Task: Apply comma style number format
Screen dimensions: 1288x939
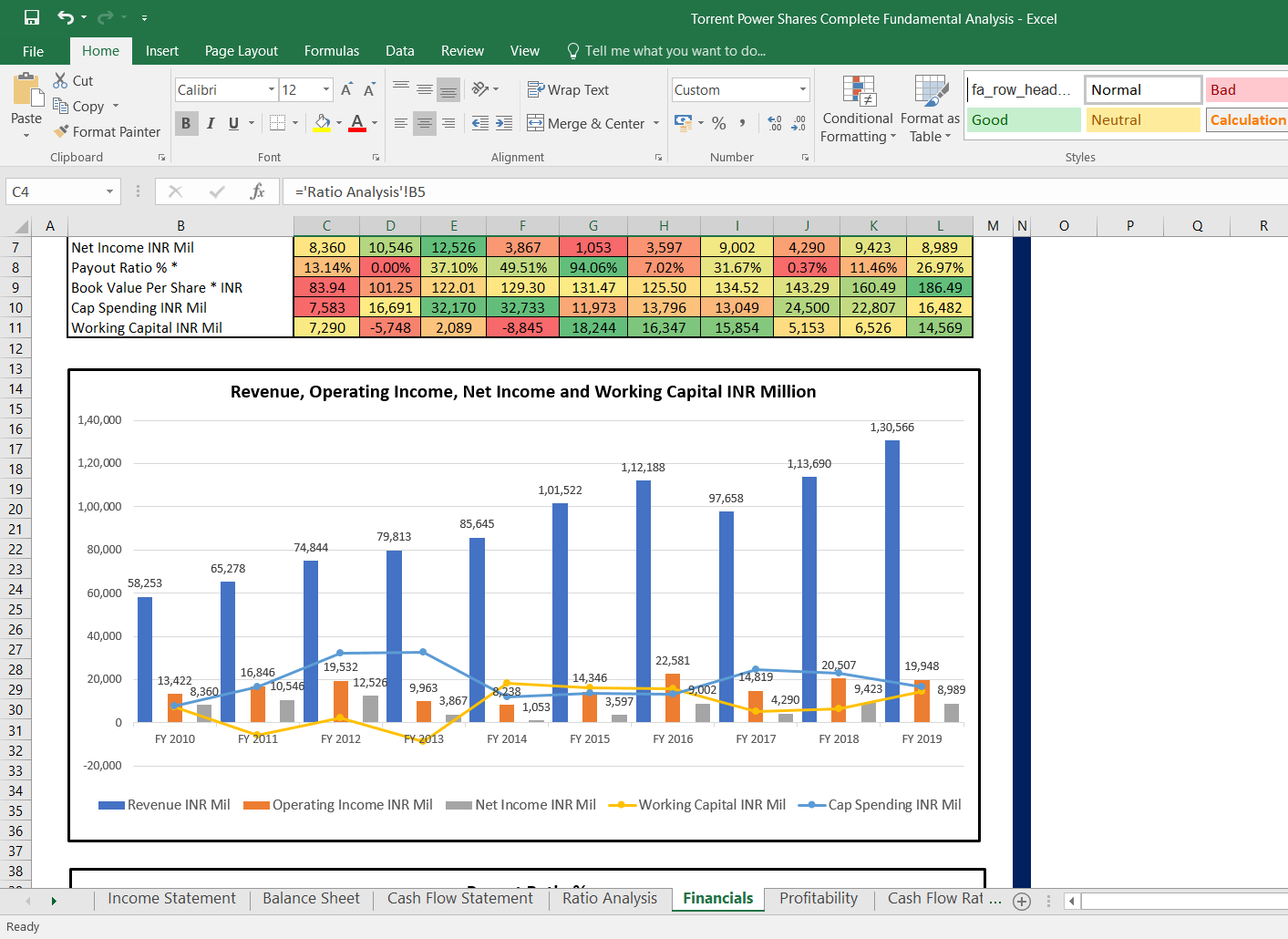Action: tap(743, 123)
